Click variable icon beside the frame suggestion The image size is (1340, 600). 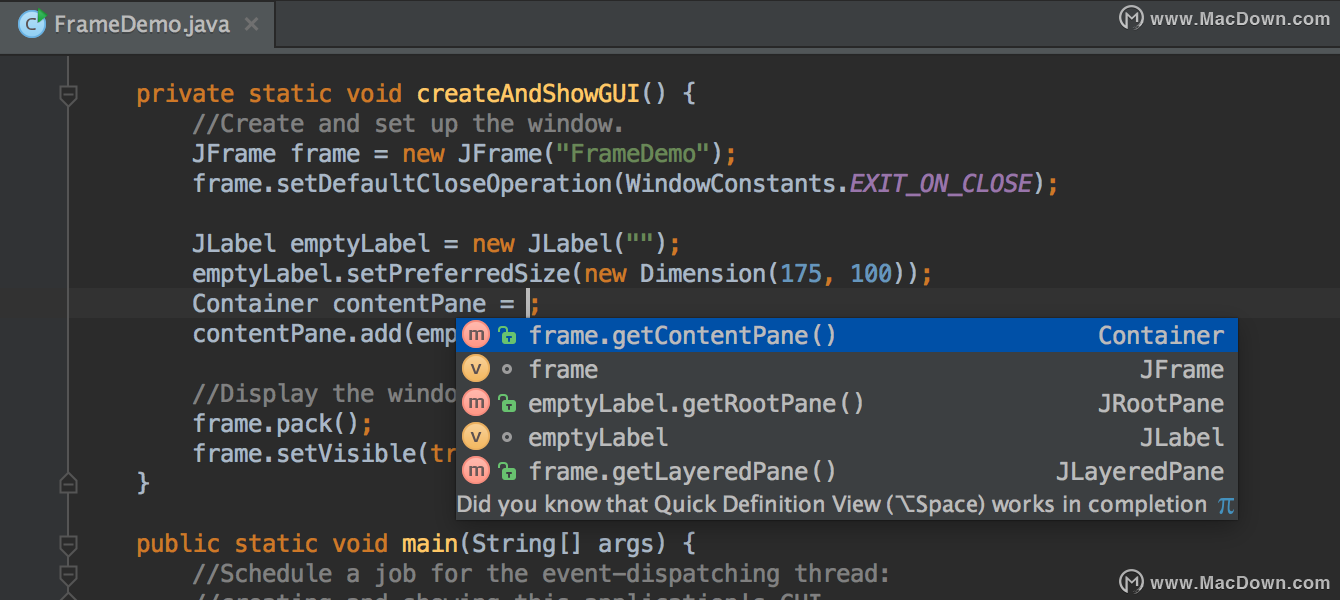pyautogui.click(x=476, y=368)
